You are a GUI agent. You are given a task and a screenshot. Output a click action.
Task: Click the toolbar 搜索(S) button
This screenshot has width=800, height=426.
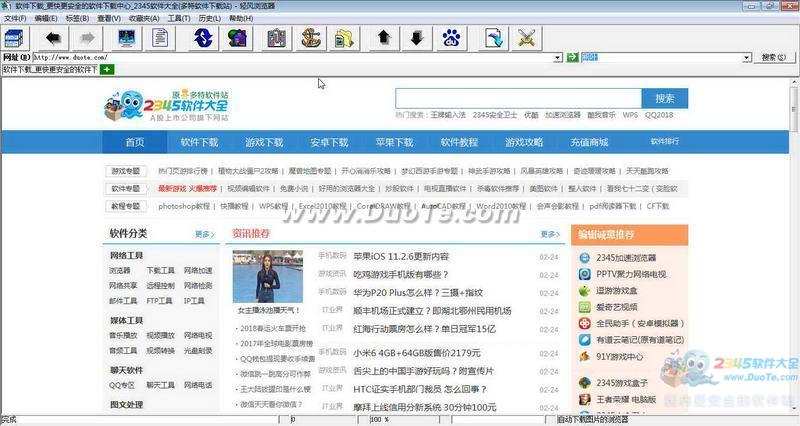coord(773,58)
